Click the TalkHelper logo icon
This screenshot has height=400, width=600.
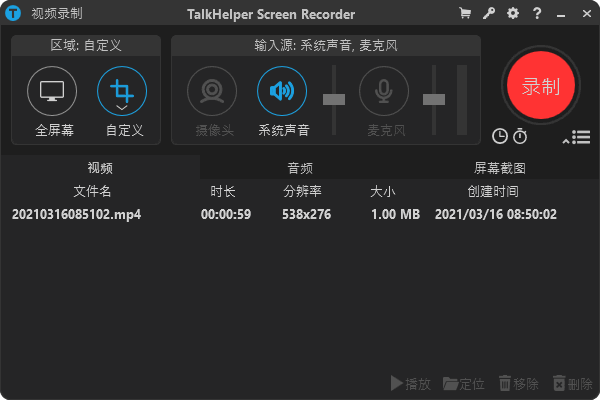(13, 14)
